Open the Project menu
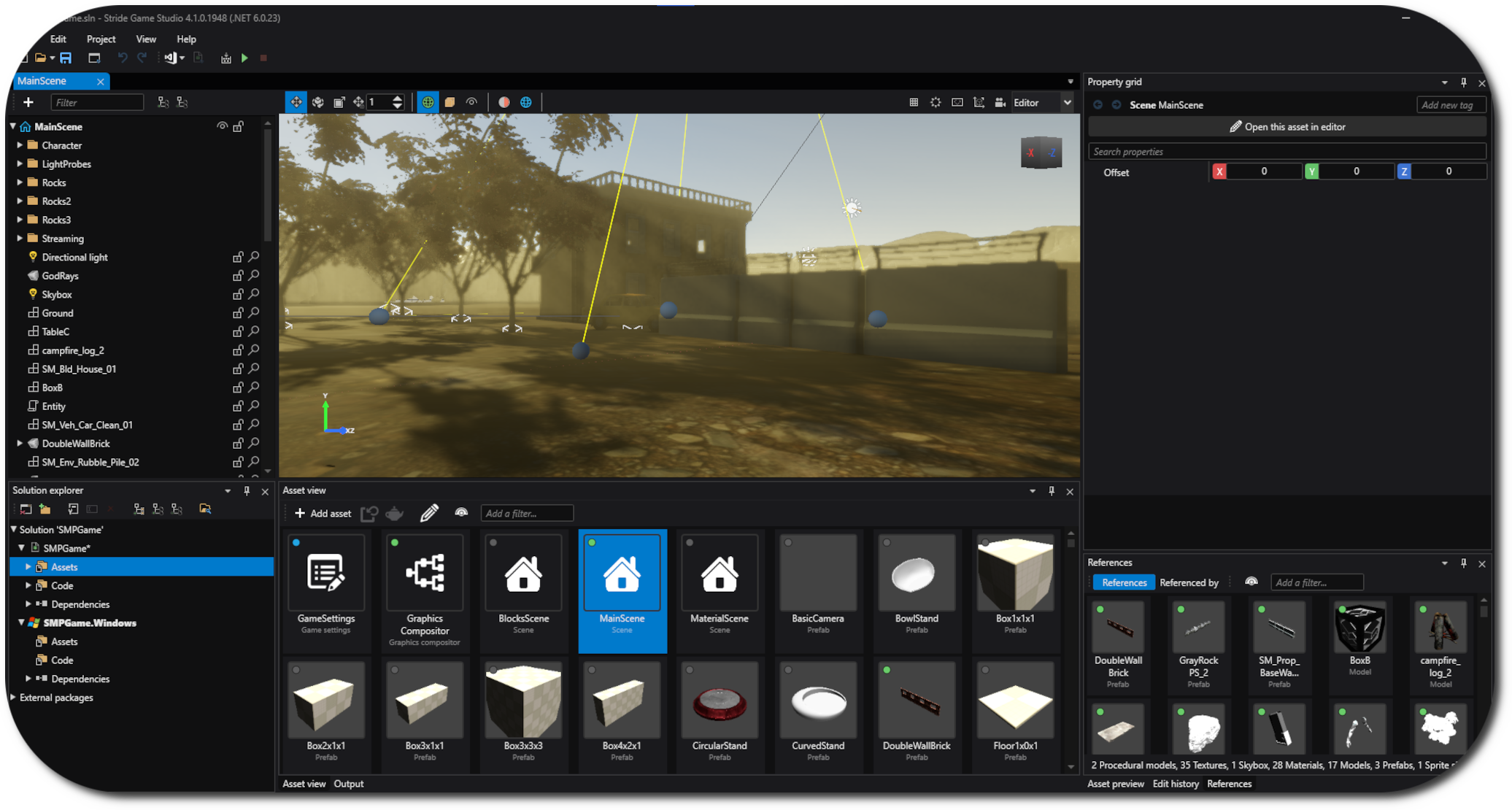The width and height of the screenshot is (1512, 810). click(x=101, y=39)
